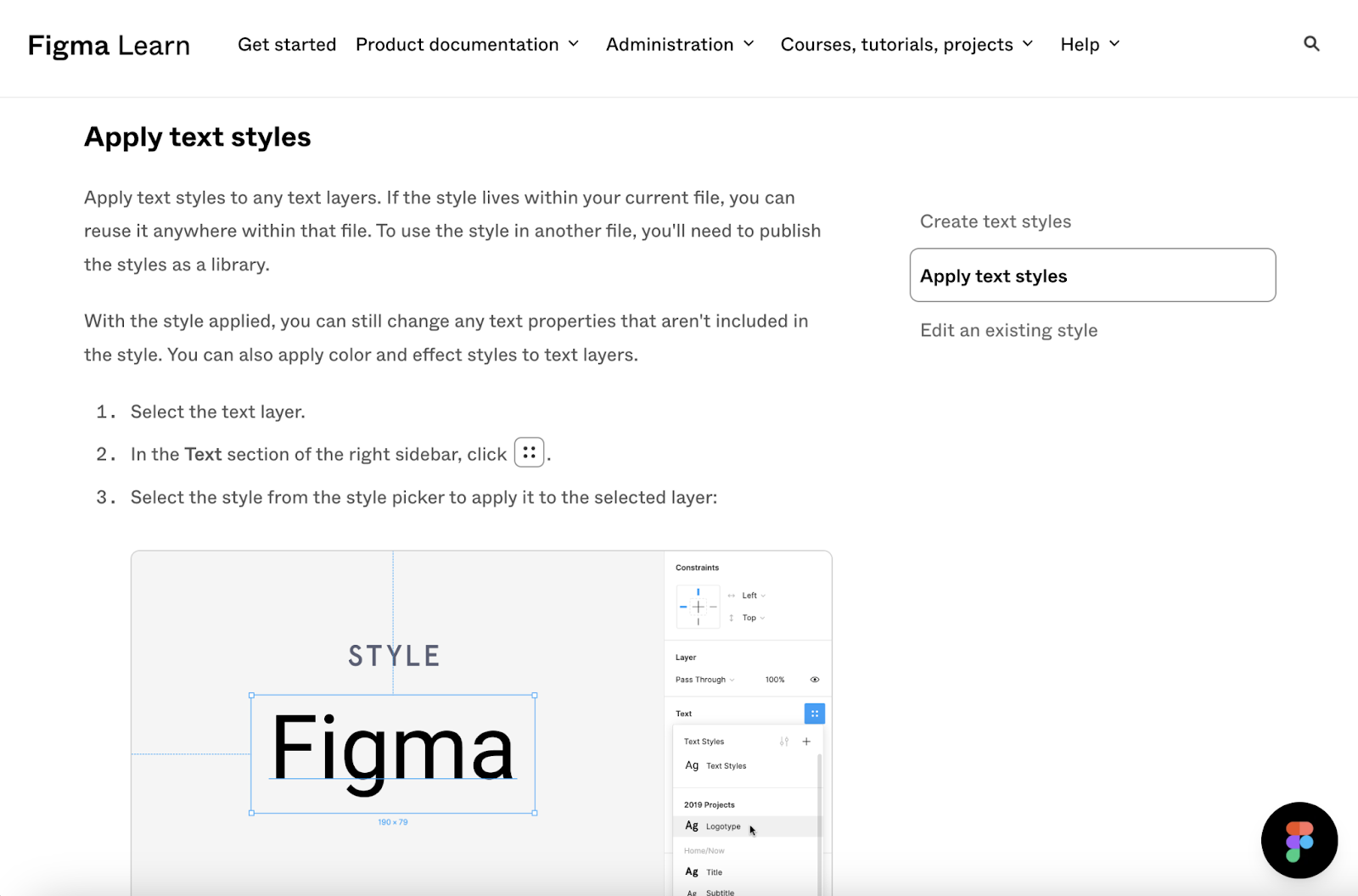The image size is (1358, 896).
Task: Toggle layer visibility with the eye icon
Action: [816, 679]
